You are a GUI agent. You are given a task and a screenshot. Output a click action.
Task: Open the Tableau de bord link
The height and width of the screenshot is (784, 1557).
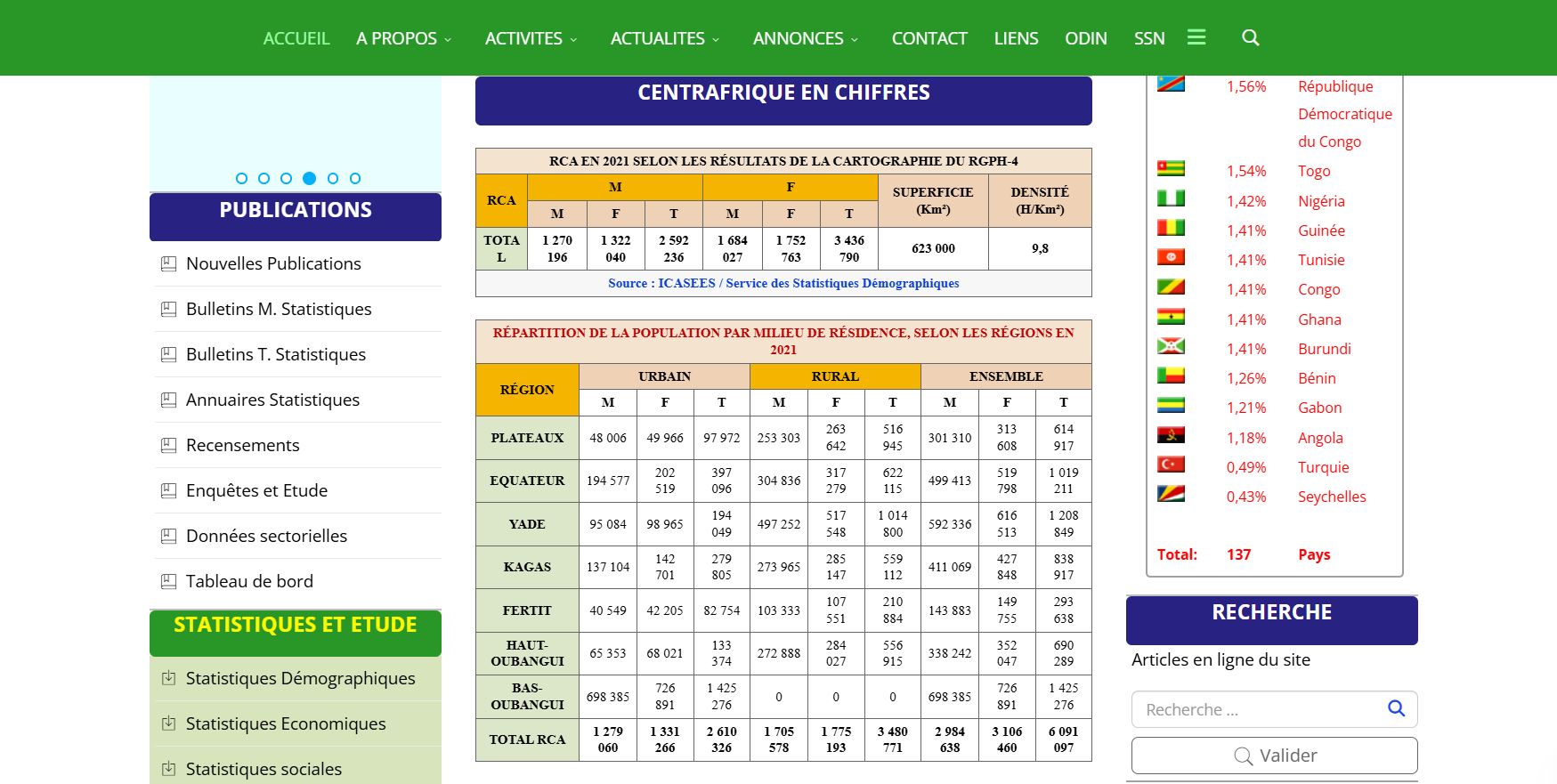(249, 581)
